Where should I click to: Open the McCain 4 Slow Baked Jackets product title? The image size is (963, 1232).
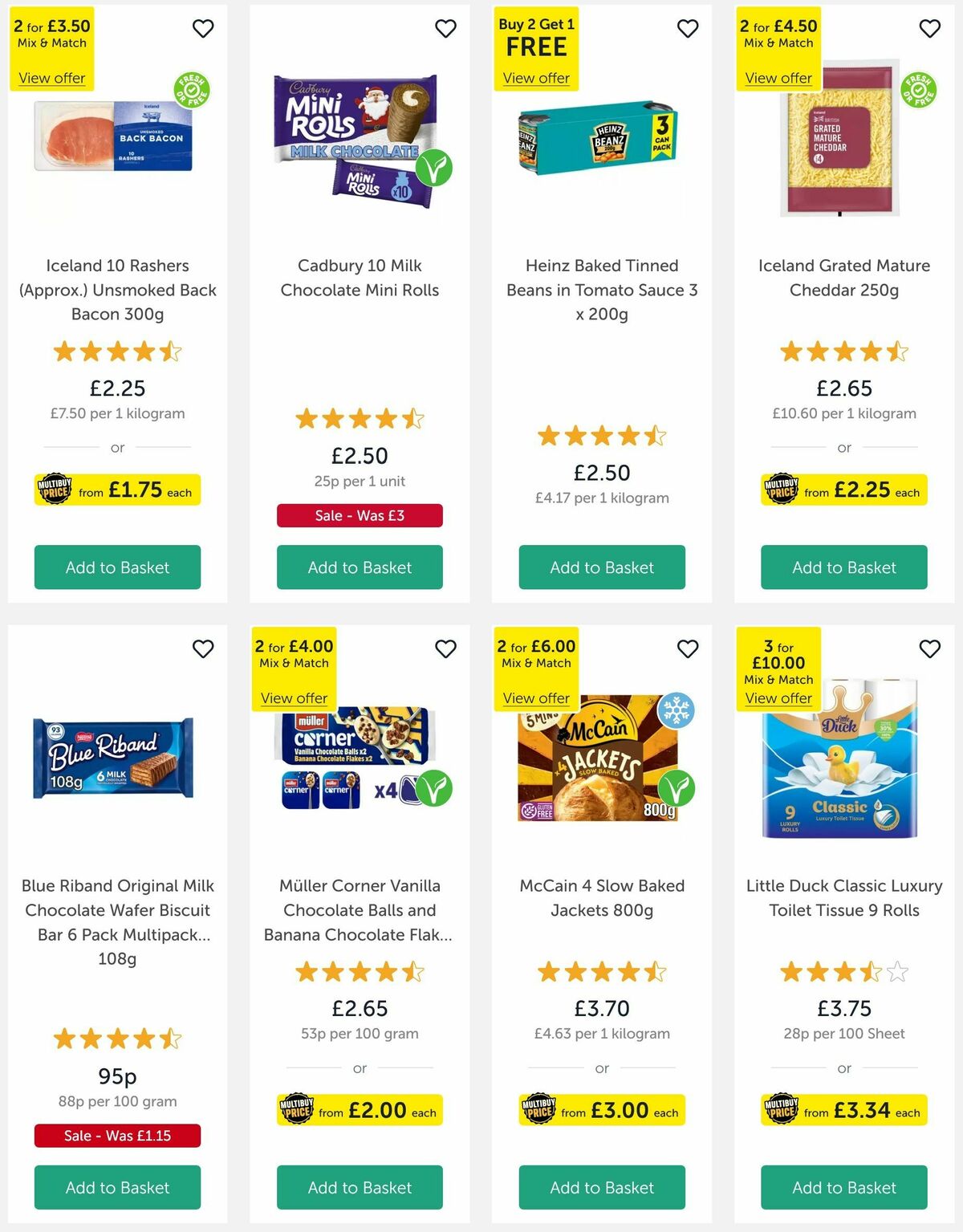coord(601,898)
